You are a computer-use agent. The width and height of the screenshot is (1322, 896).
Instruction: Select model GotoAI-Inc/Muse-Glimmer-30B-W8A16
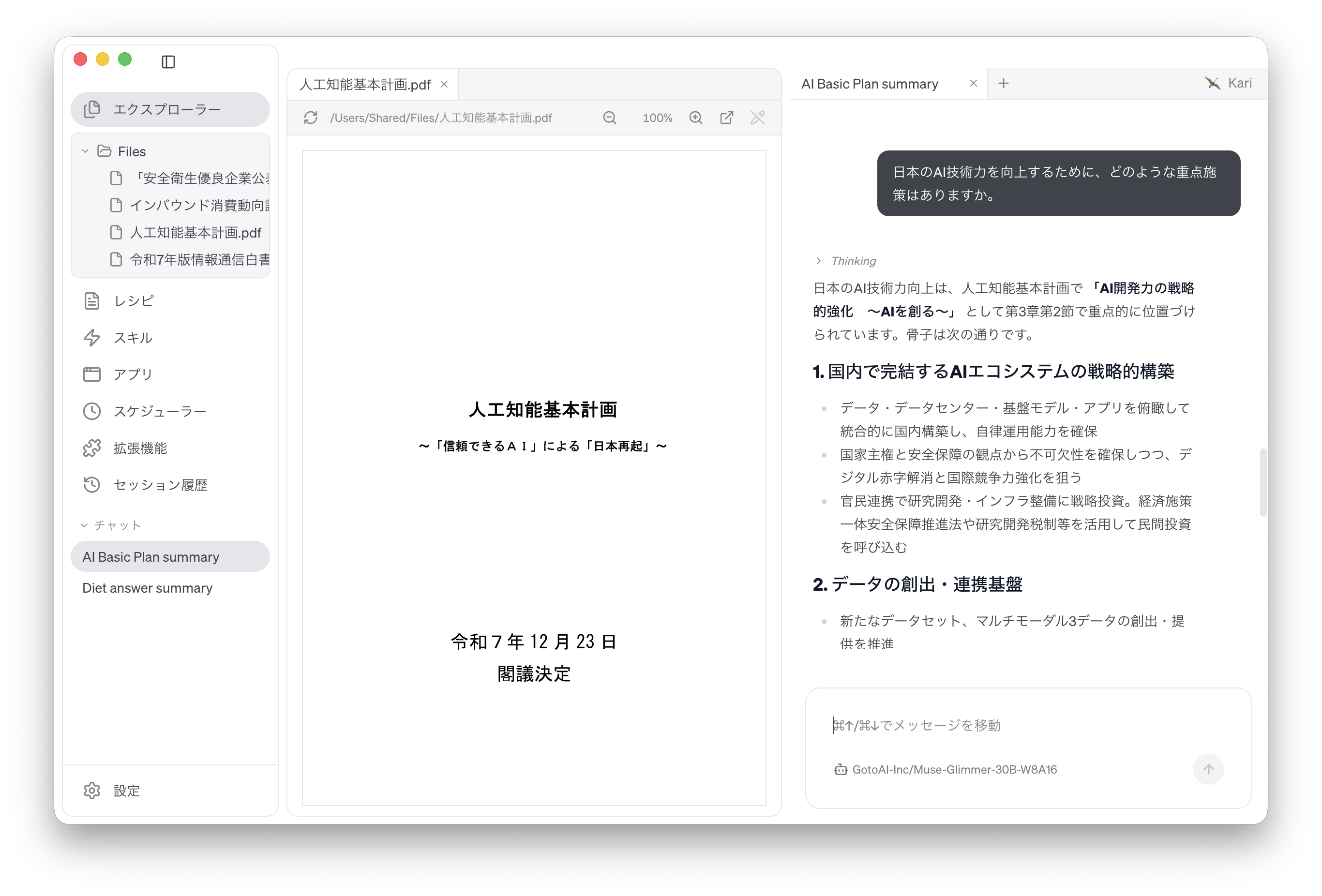[946, 770]
